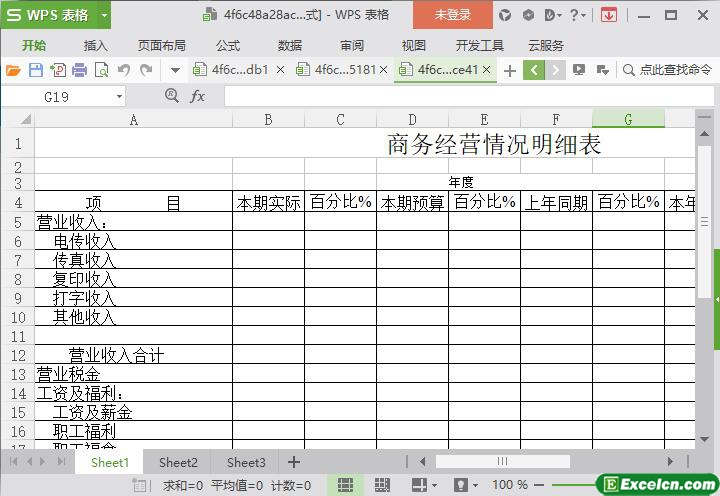
Task: Open the 公式 ribbon tab
Action: pyautogui.click(x=228, y=45)
